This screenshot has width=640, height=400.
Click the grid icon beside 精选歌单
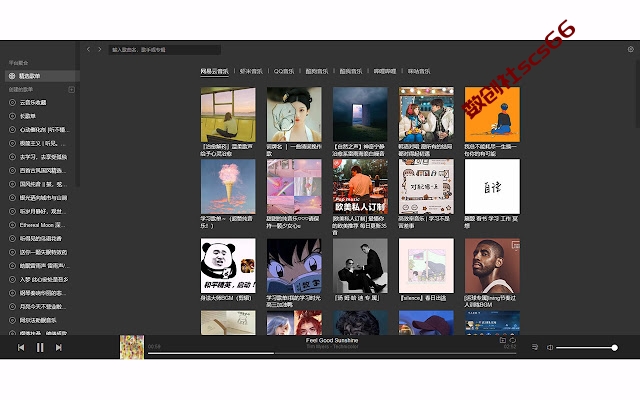tap(12, 76)
